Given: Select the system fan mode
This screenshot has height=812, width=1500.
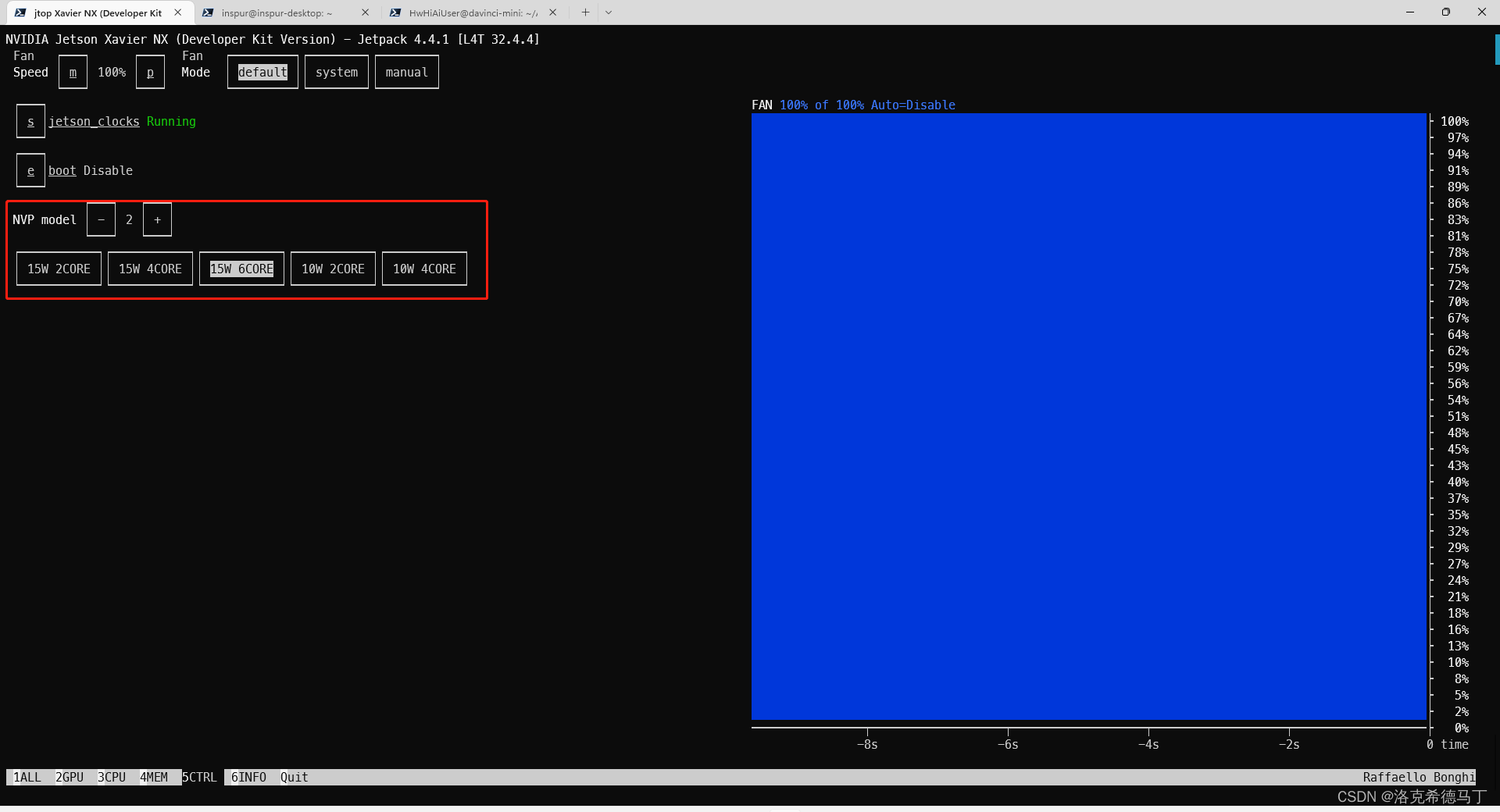Looking at the screenshot, I should (x=337, y=73).
